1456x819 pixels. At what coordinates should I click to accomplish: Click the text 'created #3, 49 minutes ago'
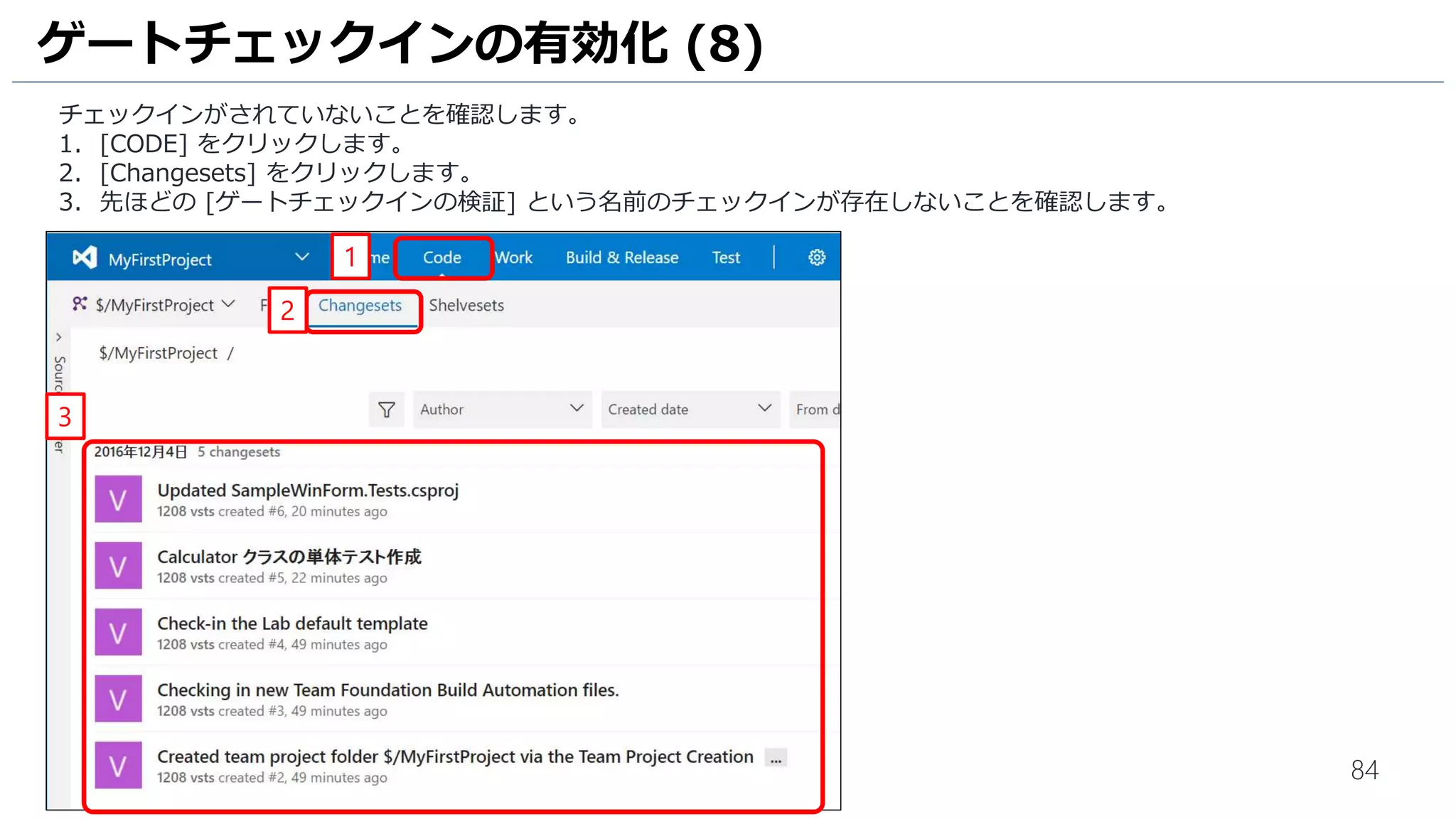point(302,712)
